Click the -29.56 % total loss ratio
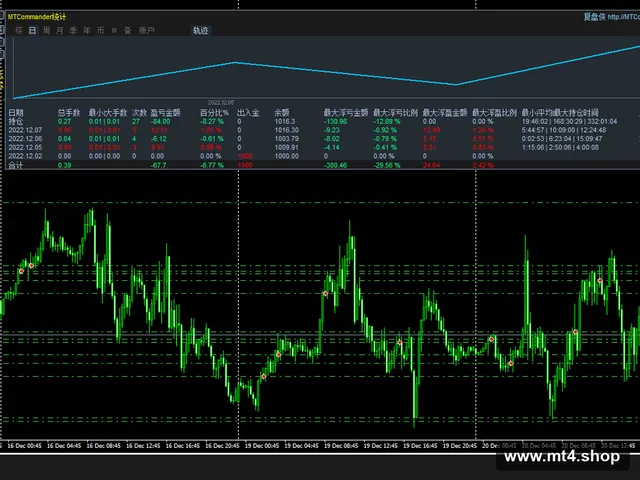Image resolution: width=640 pixels, height=480 pixels. tap(387, 165)
